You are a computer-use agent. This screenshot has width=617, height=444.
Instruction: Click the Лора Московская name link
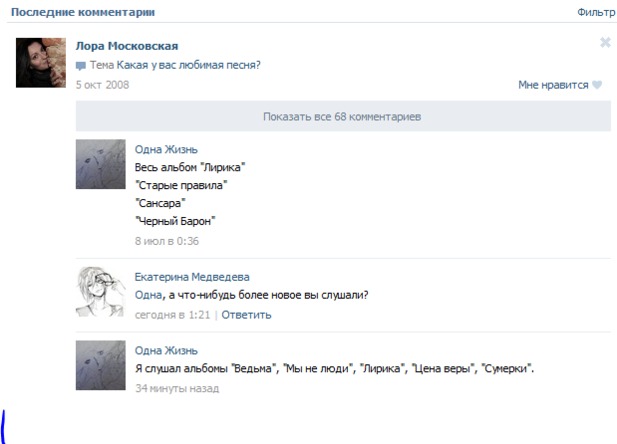click(x=127, y=46)
